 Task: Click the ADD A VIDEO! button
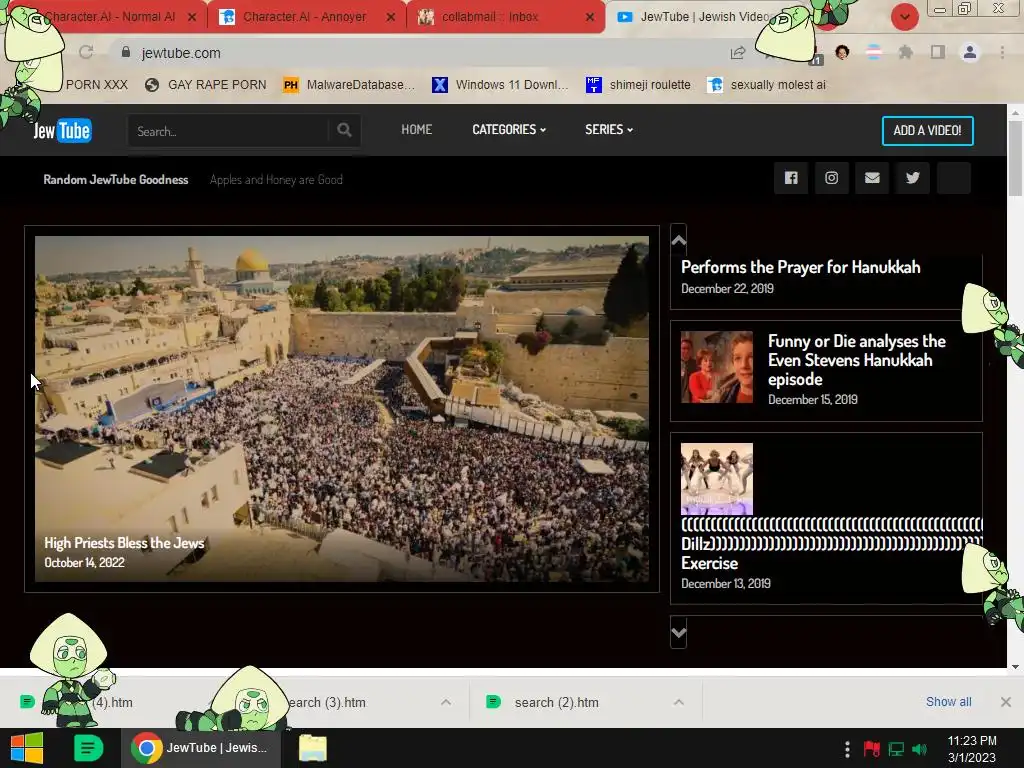click(x=927, y=131)
